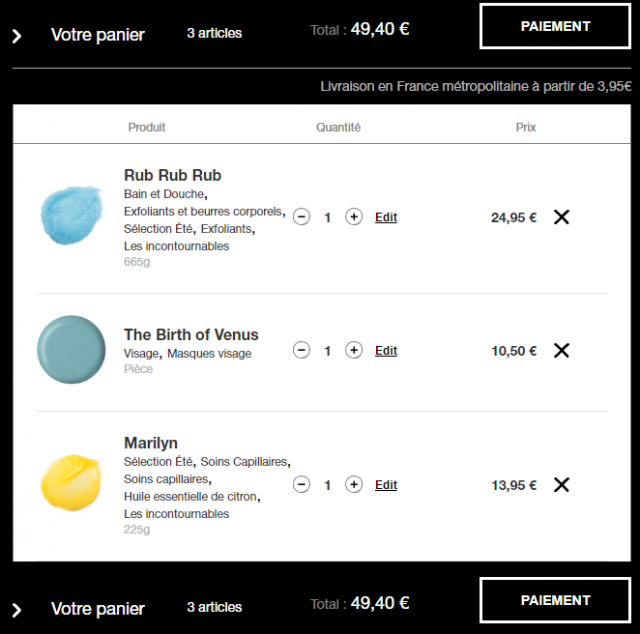The width and height of the screenshot is (640, 634).
Task: Edit the Rub Rub Rub item
Action: pyautogui.click(x=386, y=217)
